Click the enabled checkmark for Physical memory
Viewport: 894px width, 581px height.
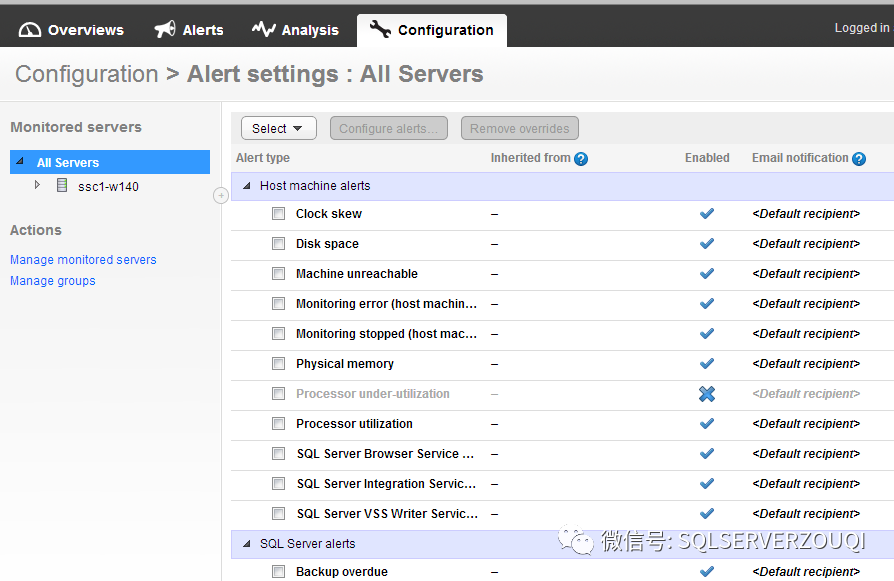click(707, 364)
